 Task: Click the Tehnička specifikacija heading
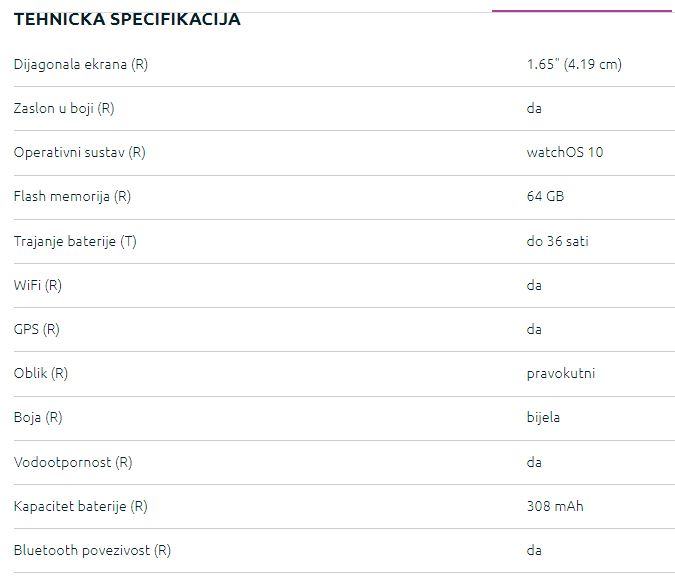click(127, 19)
